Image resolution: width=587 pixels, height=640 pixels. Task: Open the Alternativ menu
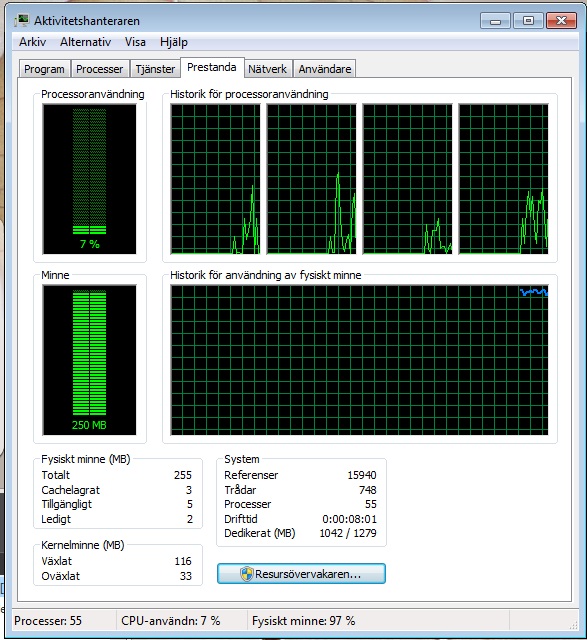85,42
